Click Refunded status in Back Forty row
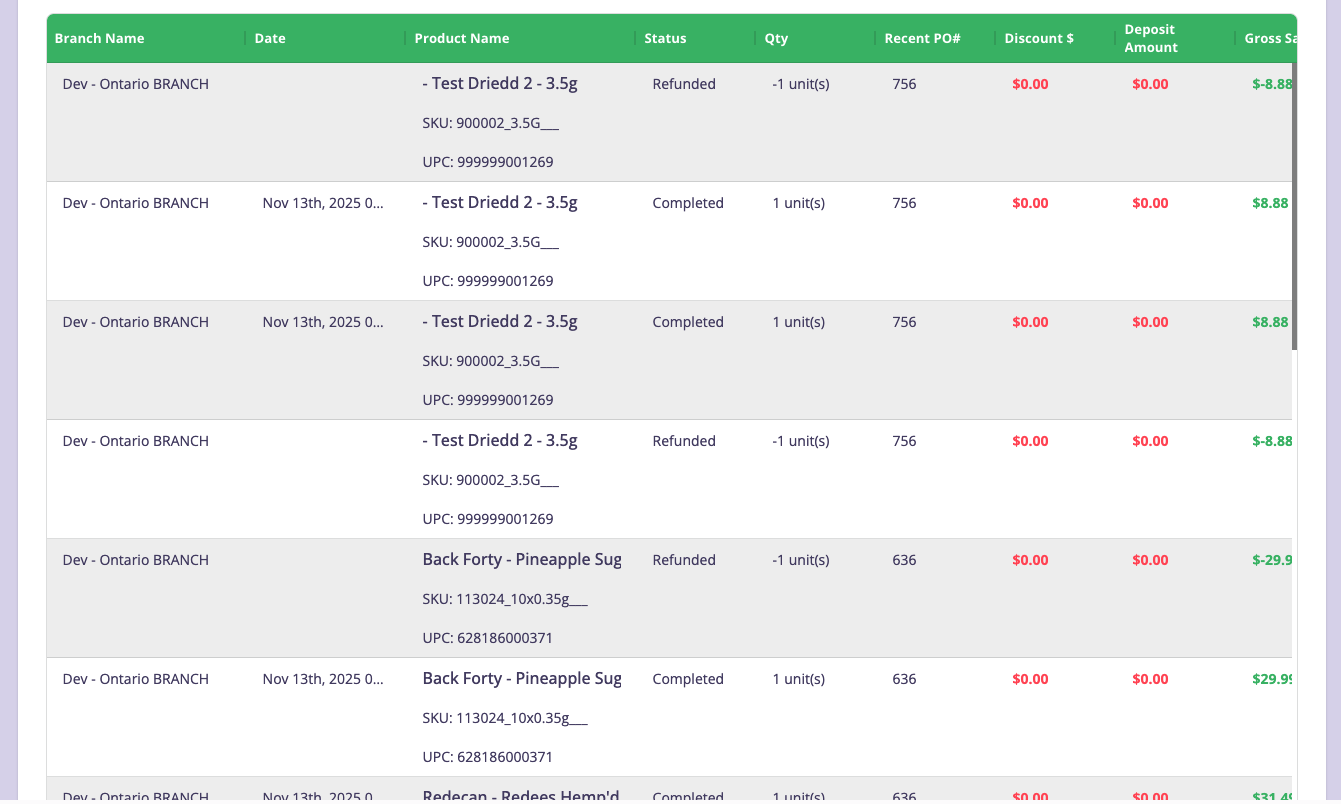 pos(684,560)
